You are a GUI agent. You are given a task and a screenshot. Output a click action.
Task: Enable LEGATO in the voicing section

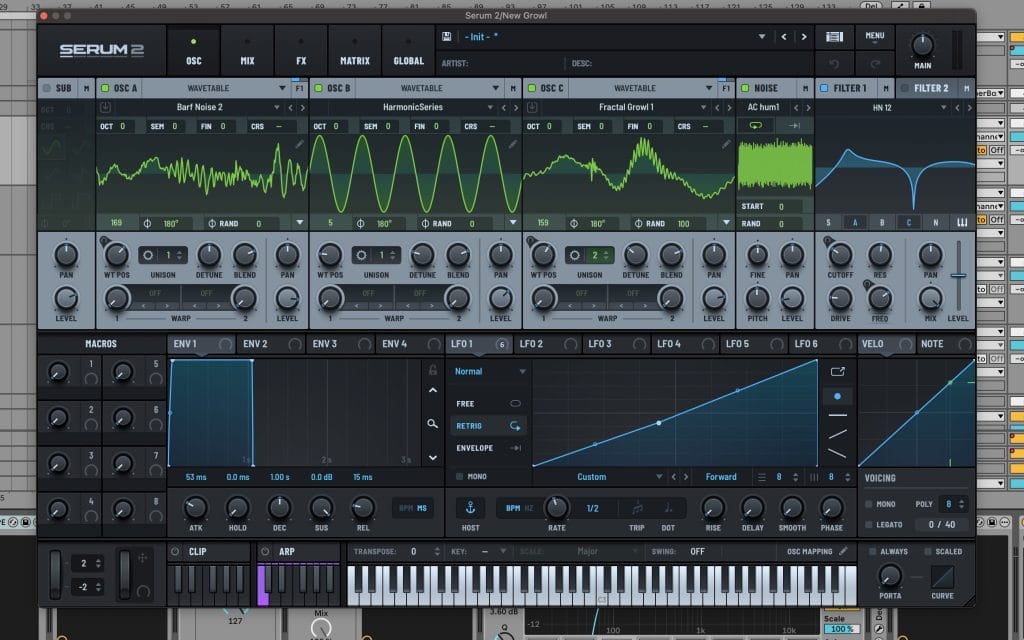pyautogui.click(x=869, y=524)
